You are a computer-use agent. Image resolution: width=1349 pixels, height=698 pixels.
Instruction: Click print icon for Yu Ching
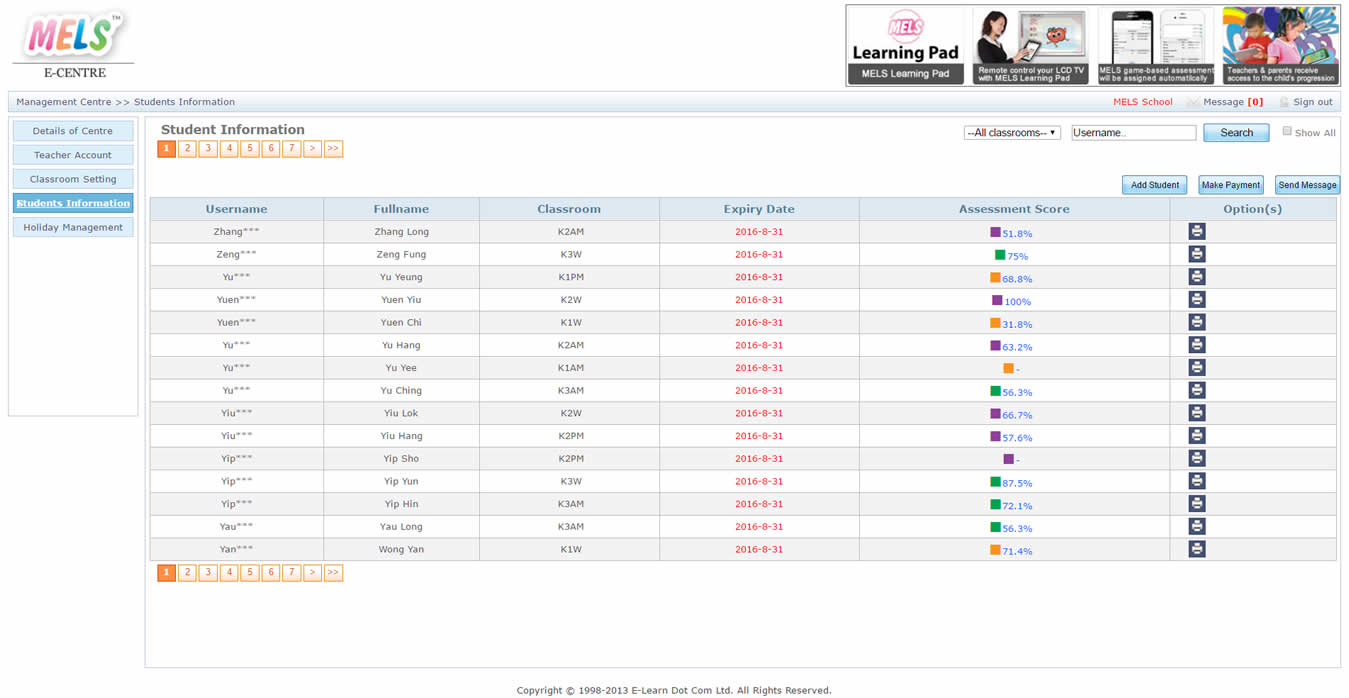1196,390
